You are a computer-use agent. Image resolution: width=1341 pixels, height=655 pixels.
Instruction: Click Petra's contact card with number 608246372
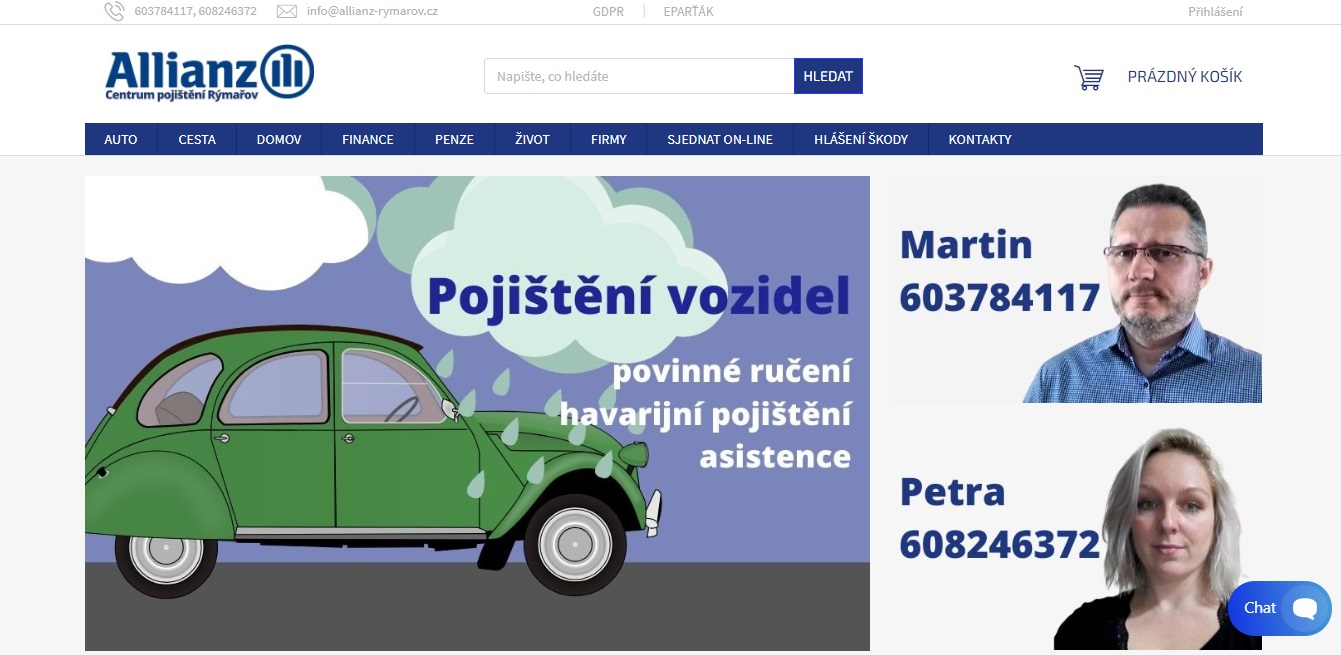(x=1076, y=538)
